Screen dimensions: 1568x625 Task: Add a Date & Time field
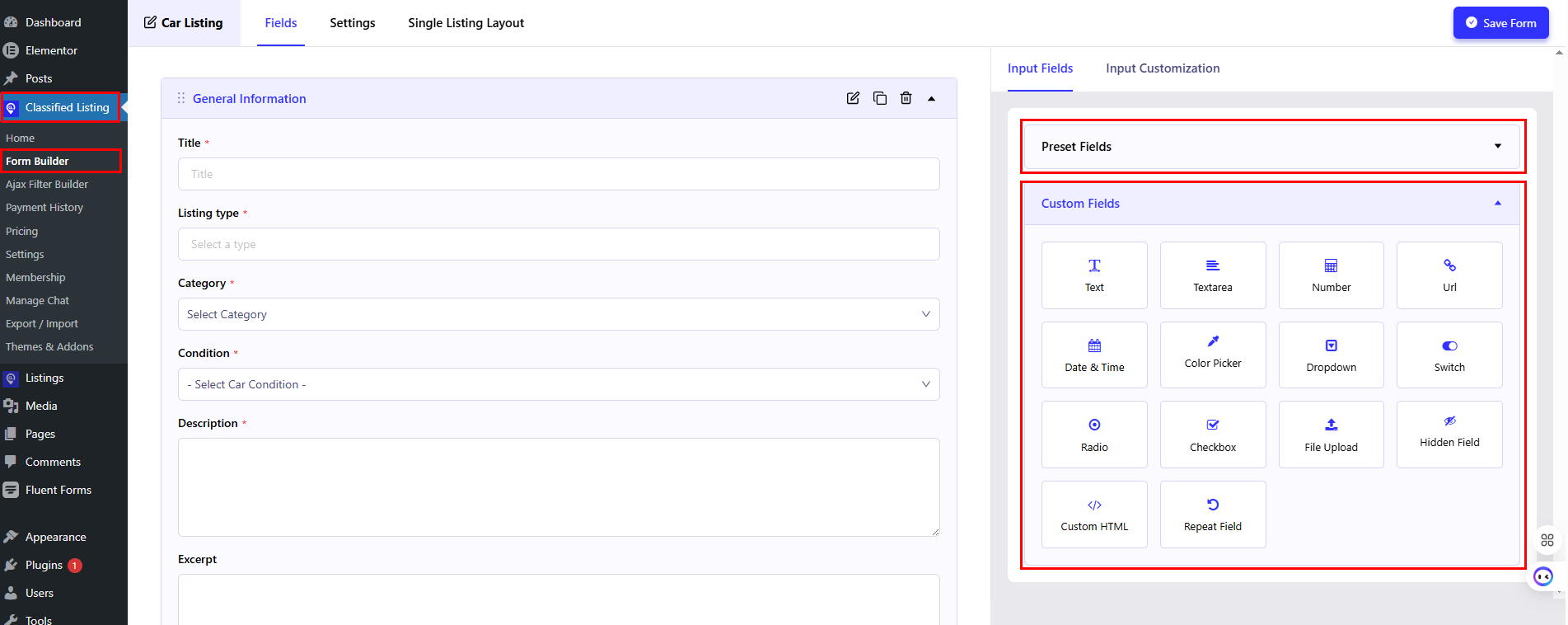point(1094,355)
